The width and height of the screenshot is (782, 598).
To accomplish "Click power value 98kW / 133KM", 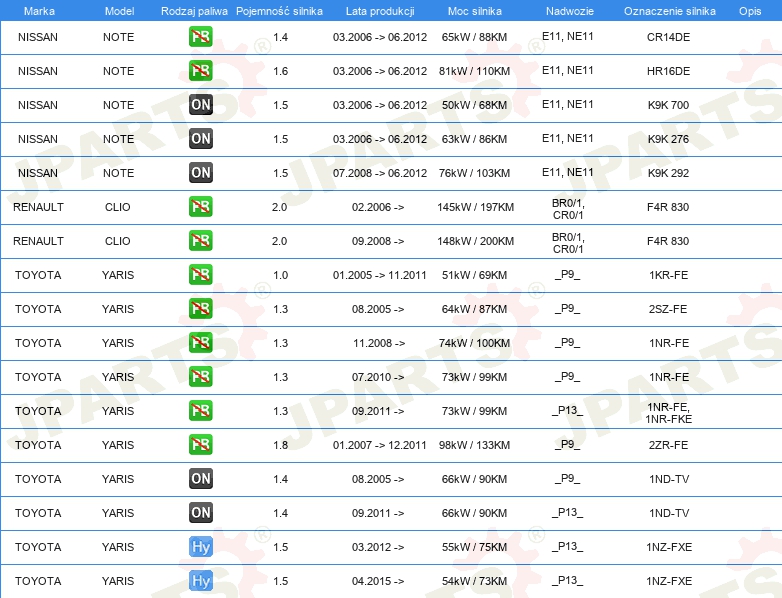I will pyautogui.click(x=474, y=445).
